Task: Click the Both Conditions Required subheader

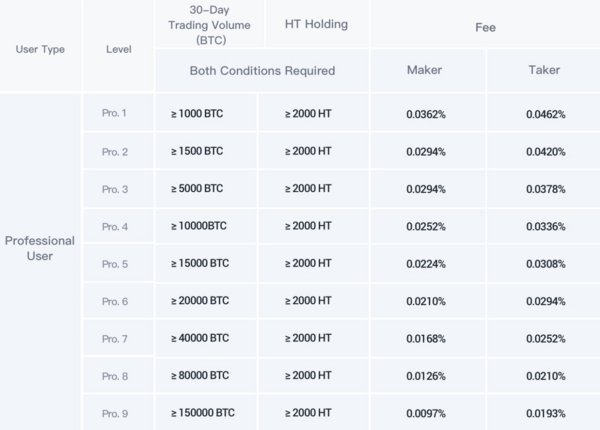Action: 262,71
